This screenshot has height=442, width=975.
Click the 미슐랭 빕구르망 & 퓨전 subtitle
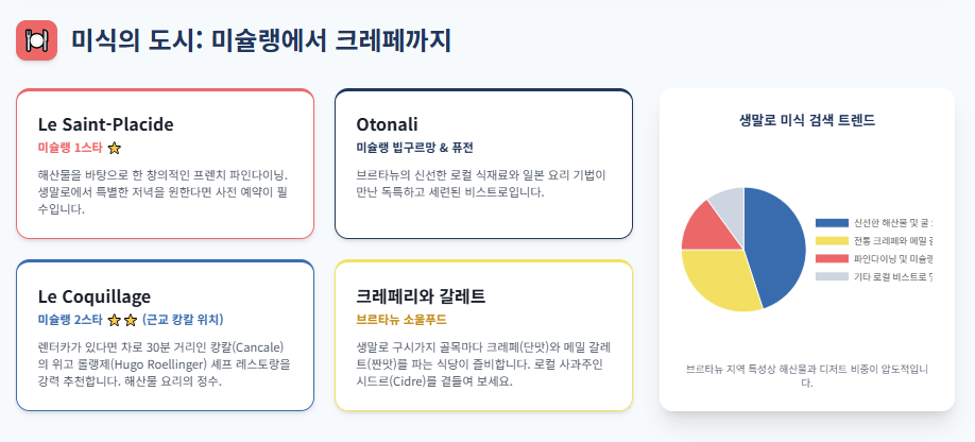[415, 148]
